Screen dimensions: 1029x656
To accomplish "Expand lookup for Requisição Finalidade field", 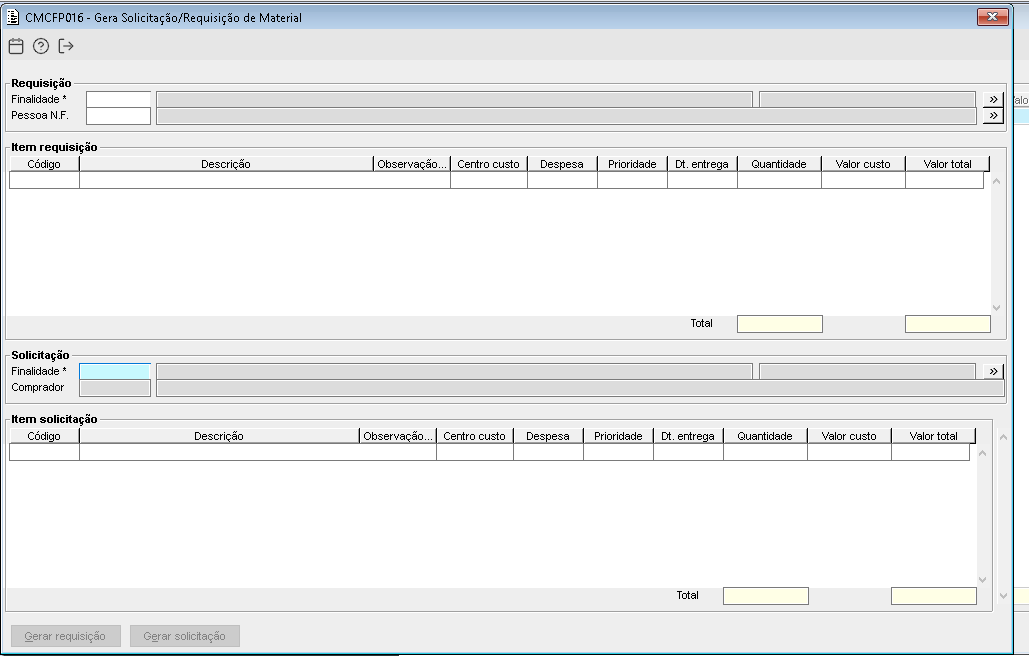I will (x=992, y=99).
